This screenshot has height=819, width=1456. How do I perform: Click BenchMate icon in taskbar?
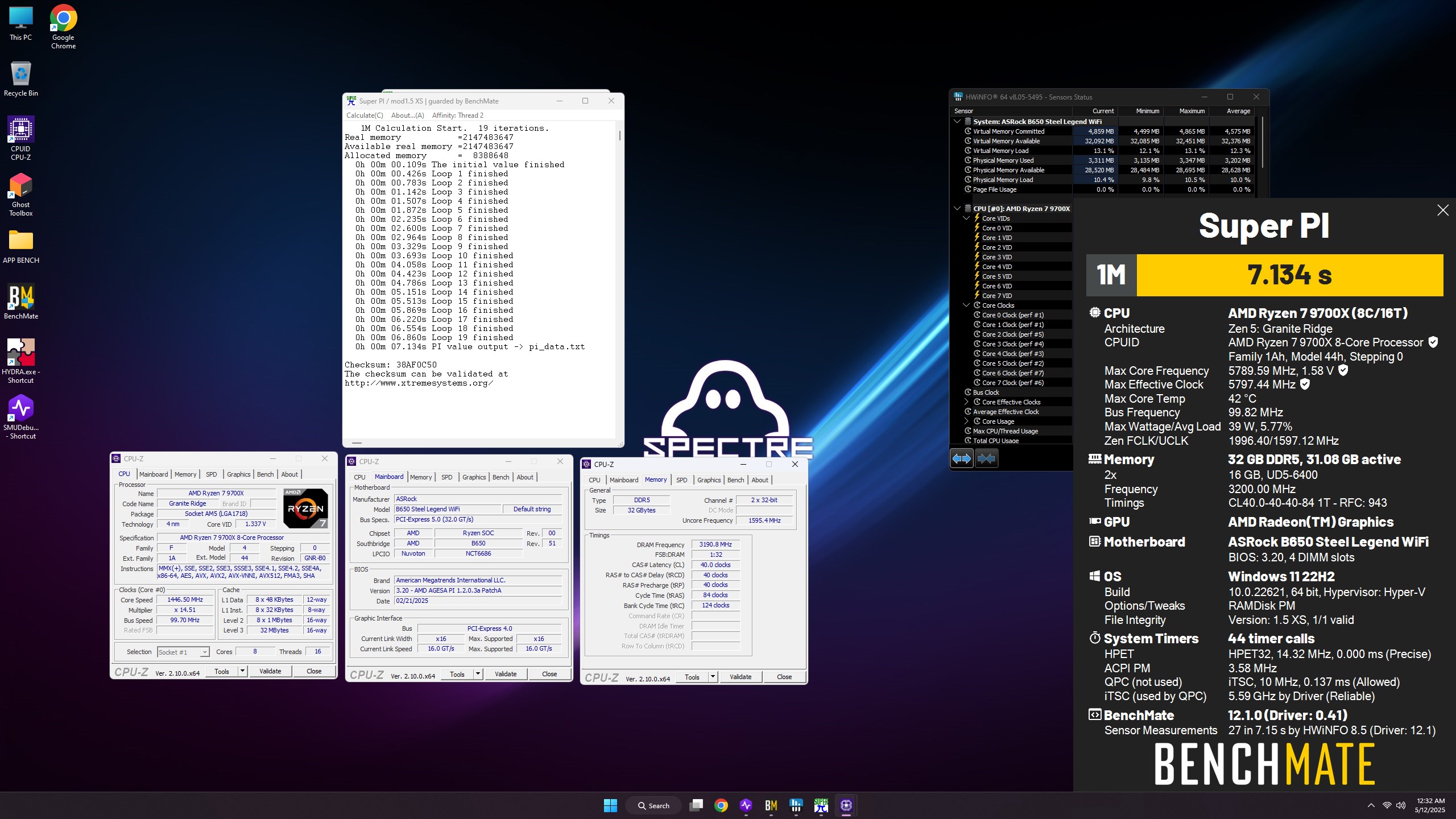tap(771, 805)
